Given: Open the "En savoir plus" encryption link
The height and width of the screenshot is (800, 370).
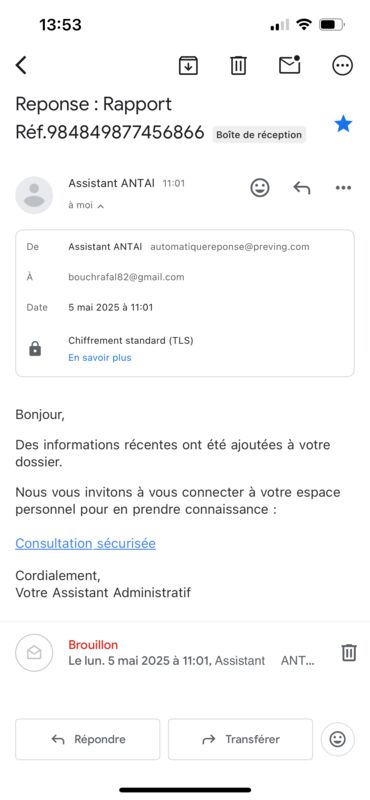Looking at the screenshot, I should [100, 358].
